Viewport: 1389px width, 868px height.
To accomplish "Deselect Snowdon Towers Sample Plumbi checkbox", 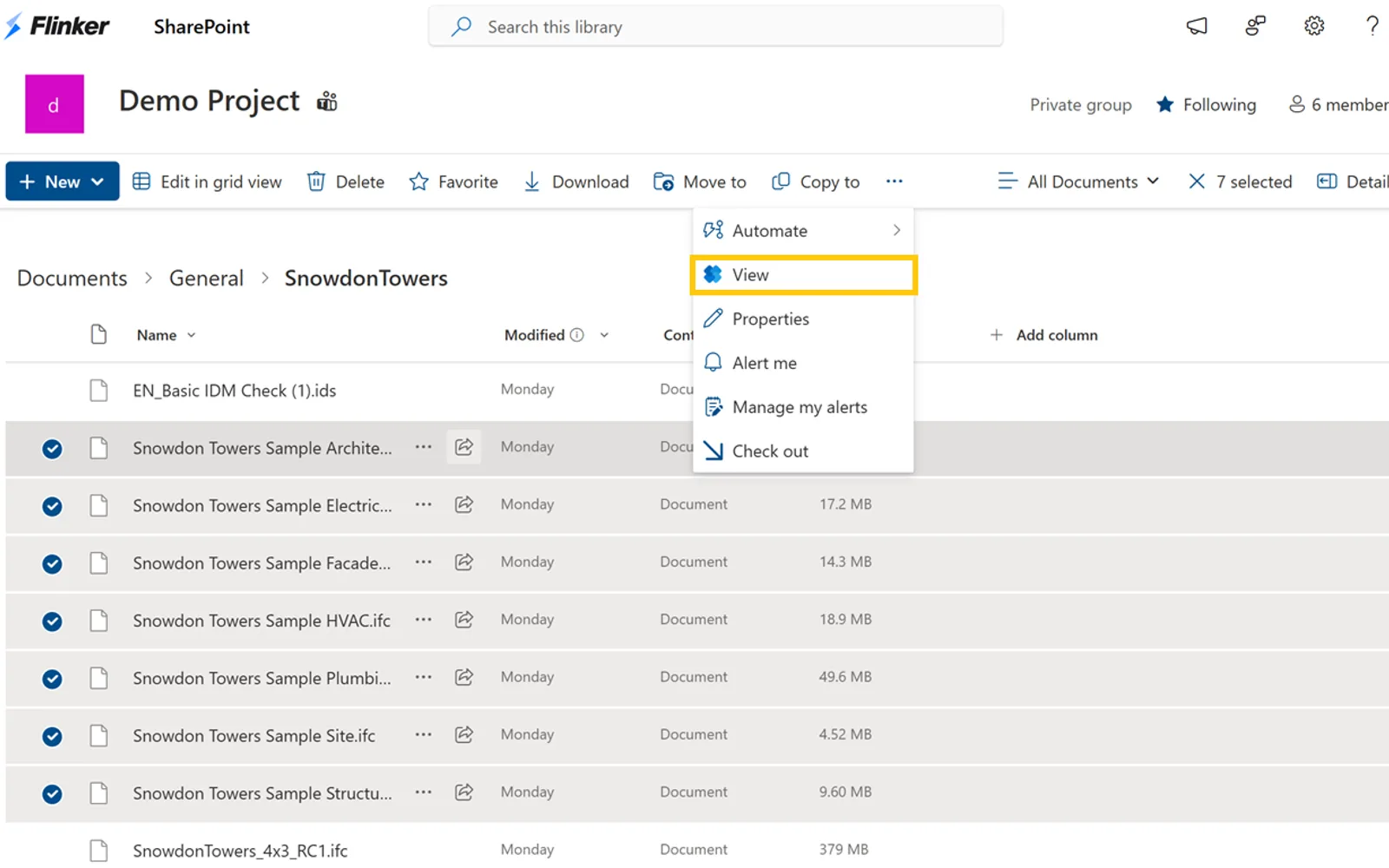I will coord(52,679).
